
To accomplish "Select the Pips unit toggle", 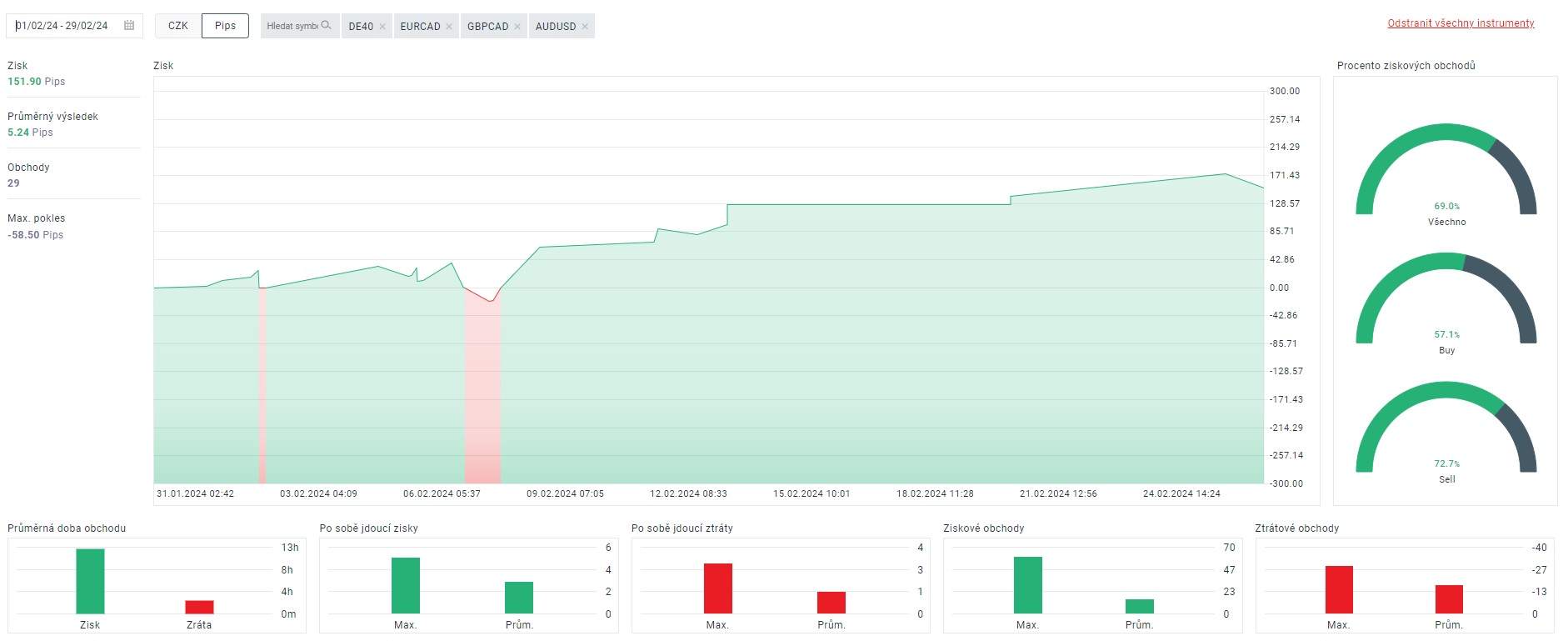I will [x=225, y=26].
